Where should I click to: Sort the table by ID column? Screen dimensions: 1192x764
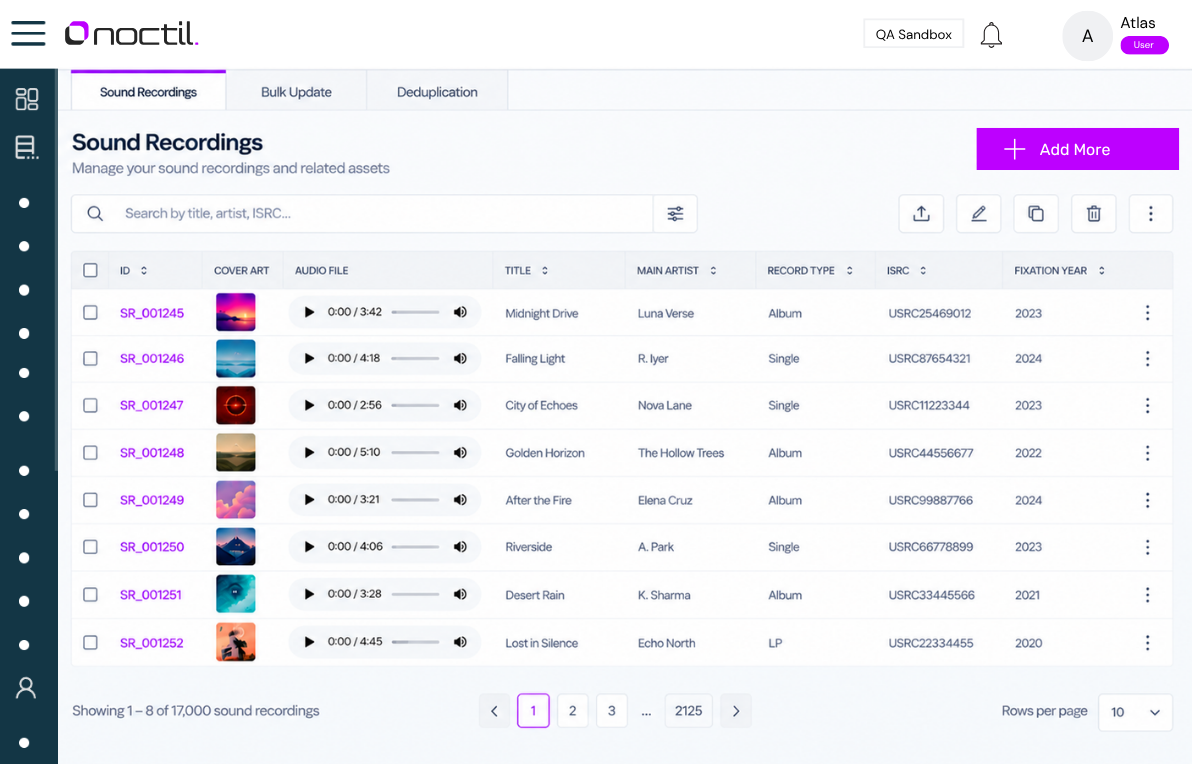144,271
